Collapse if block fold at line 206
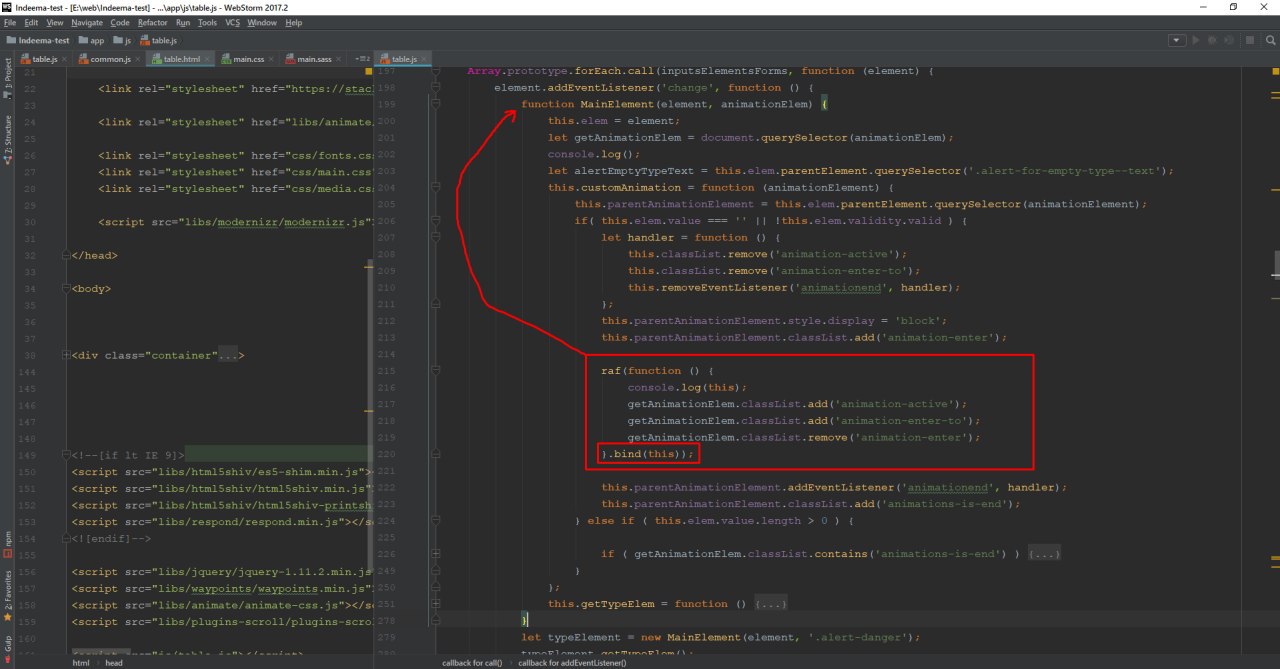1280x669 pixels. [436, 220]
